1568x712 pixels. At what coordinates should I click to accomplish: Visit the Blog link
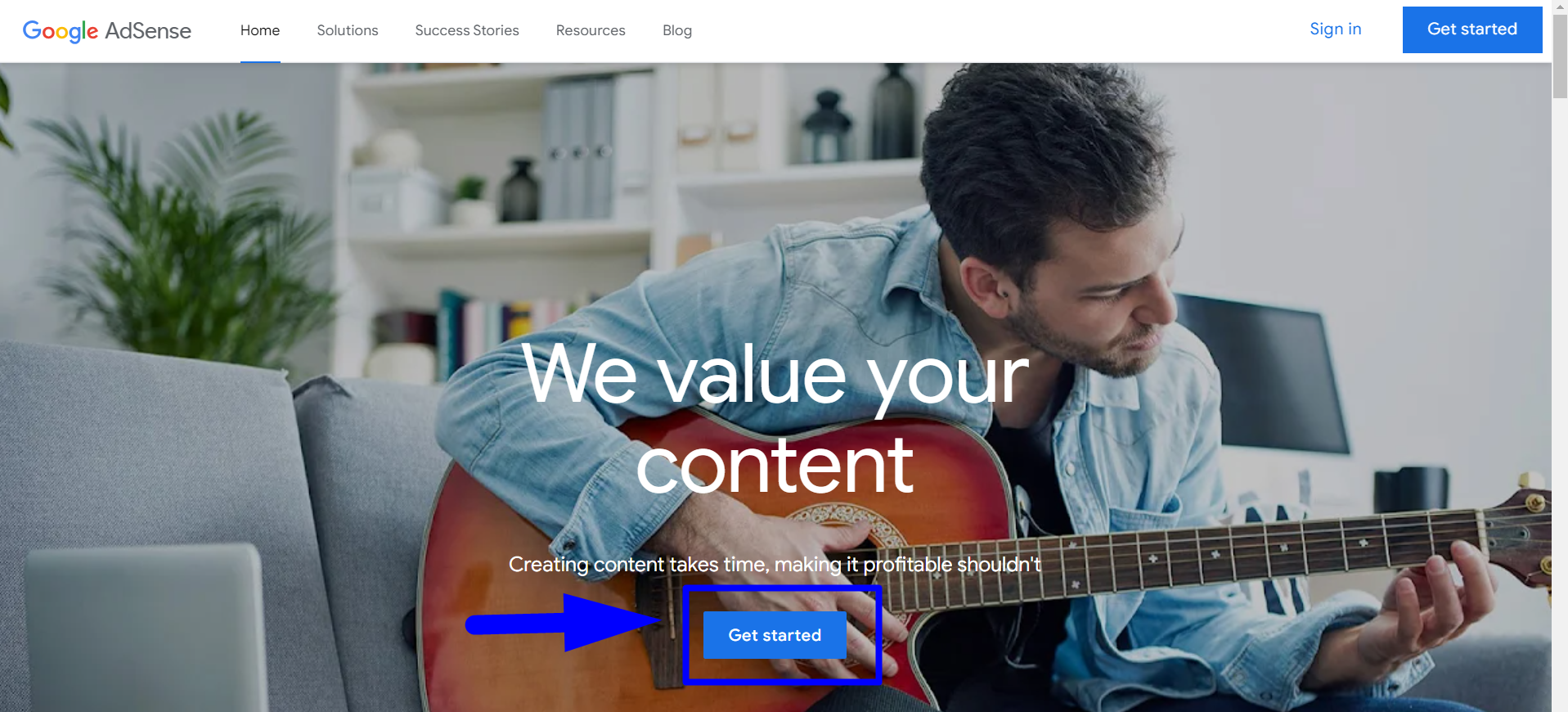(x=677, y=30)
